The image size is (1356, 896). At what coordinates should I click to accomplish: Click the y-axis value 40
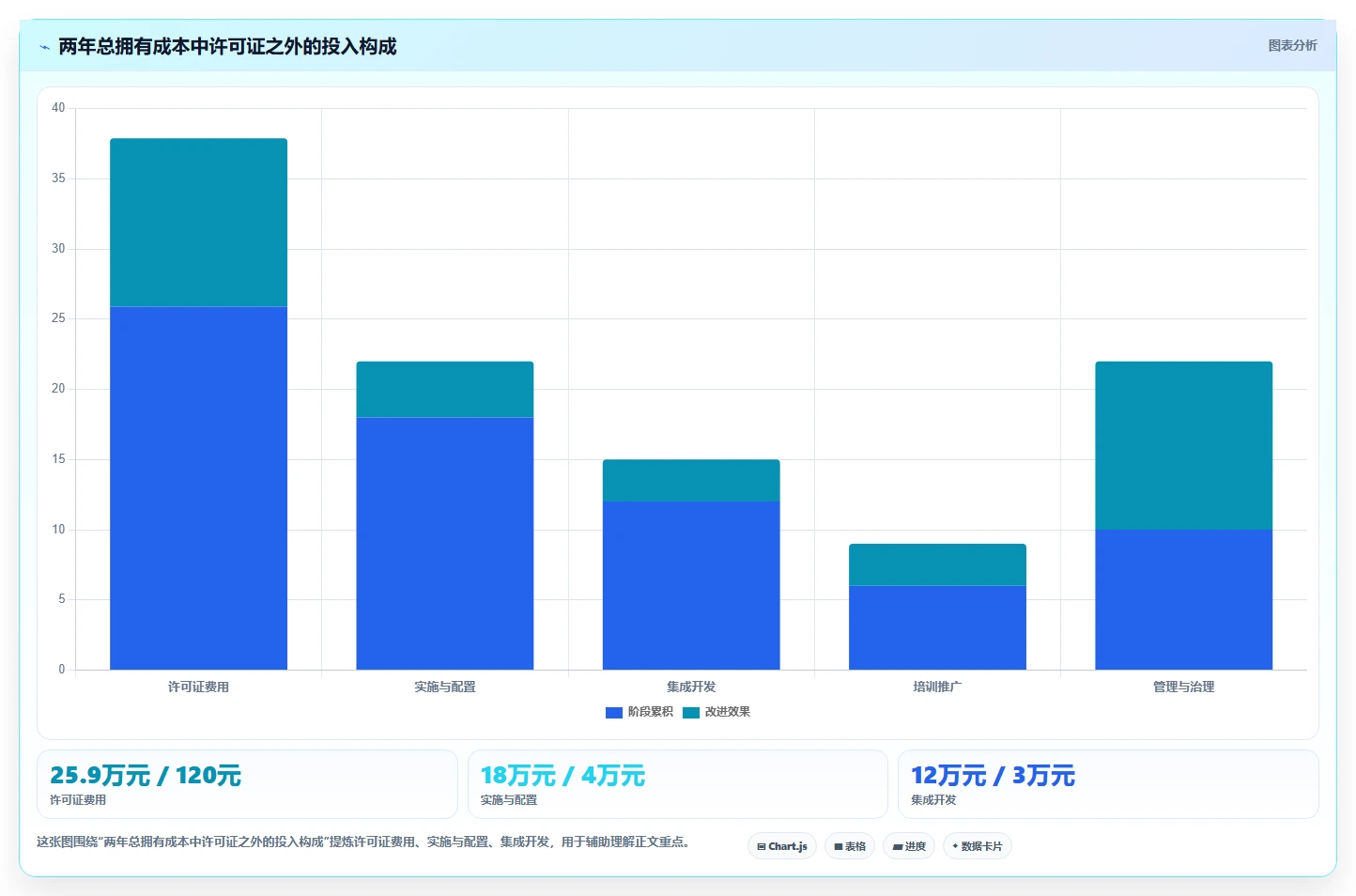[x=58, y=108]
